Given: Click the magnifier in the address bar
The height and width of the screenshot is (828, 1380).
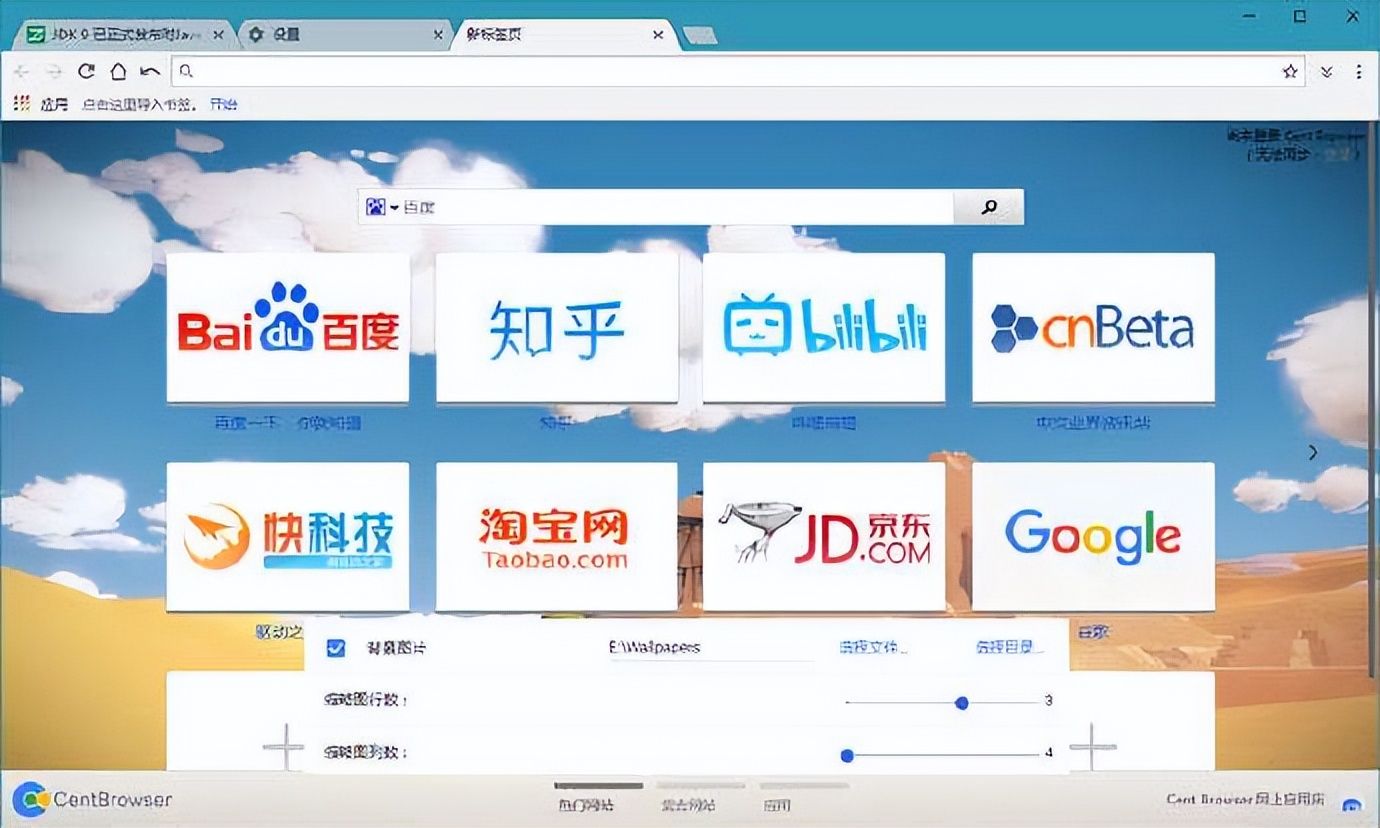Looking at the screenshot, I should (186, 72).
